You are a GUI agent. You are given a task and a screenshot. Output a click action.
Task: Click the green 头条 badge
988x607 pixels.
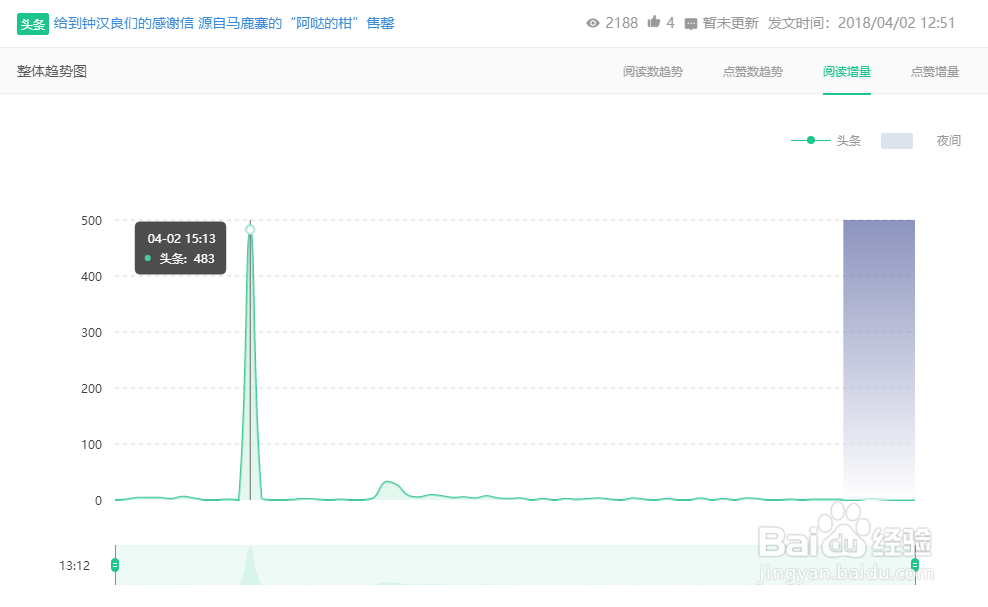tap(33, 24)
